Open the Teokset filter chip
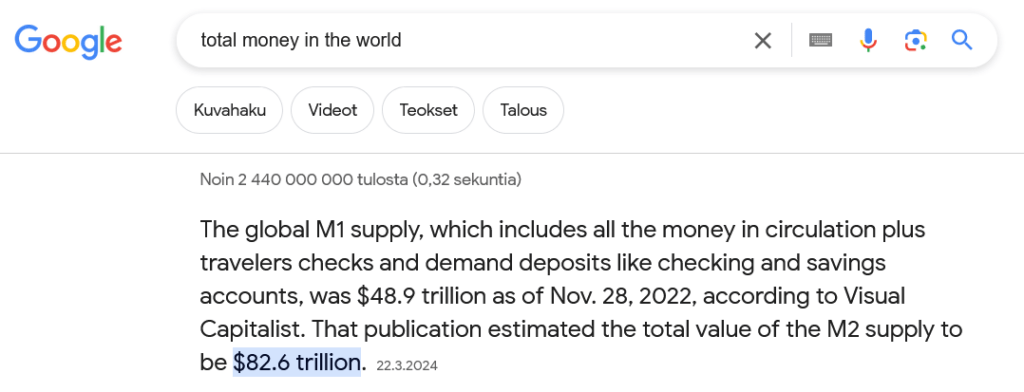 pyautogui.click(x=428, y=110)
